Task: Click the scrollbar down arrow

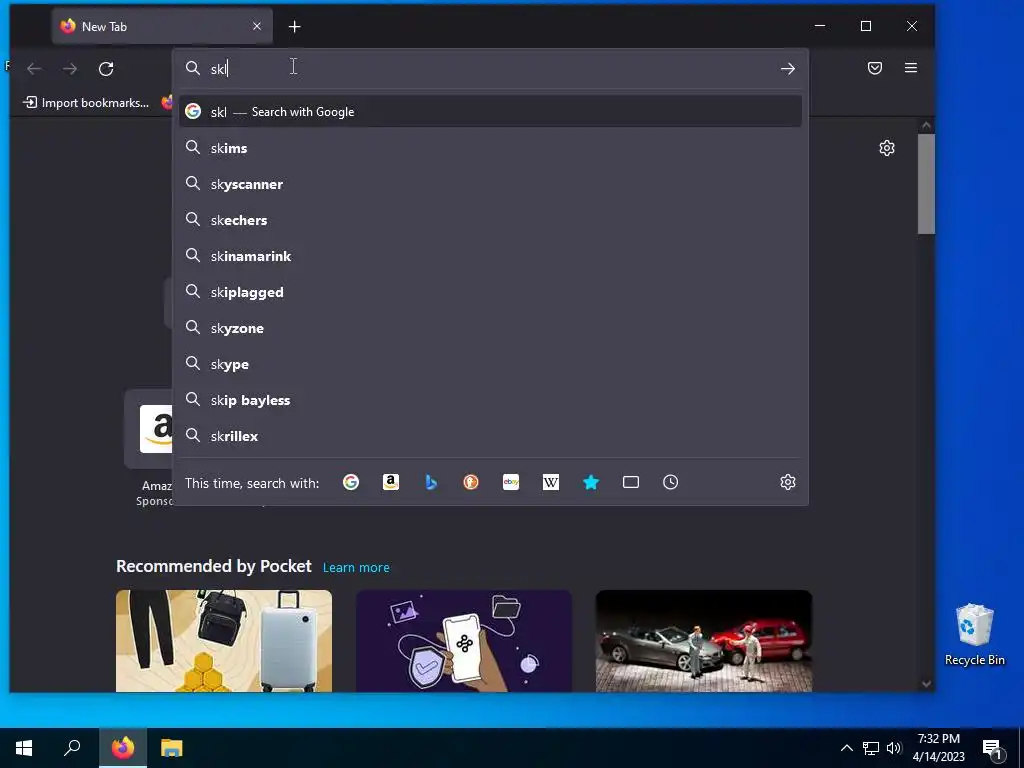Action: point(926,684)
